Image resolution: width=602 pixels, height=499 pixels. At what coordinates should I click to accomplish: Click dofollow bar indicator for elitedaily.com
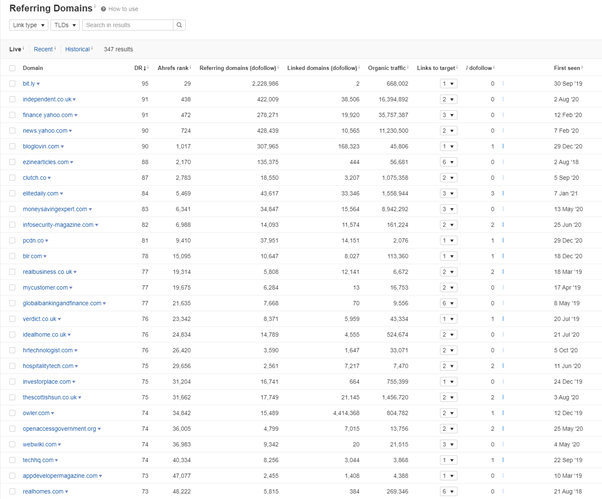(x=503, y=193)
